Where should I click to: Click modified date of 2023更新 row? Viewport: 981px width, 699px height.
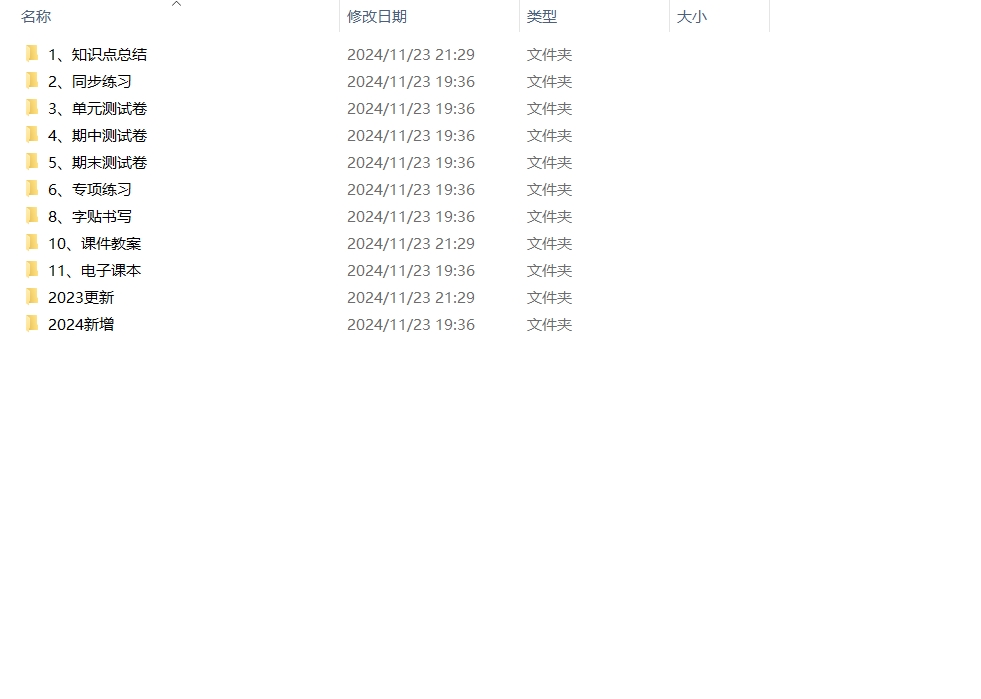point(411,297)
